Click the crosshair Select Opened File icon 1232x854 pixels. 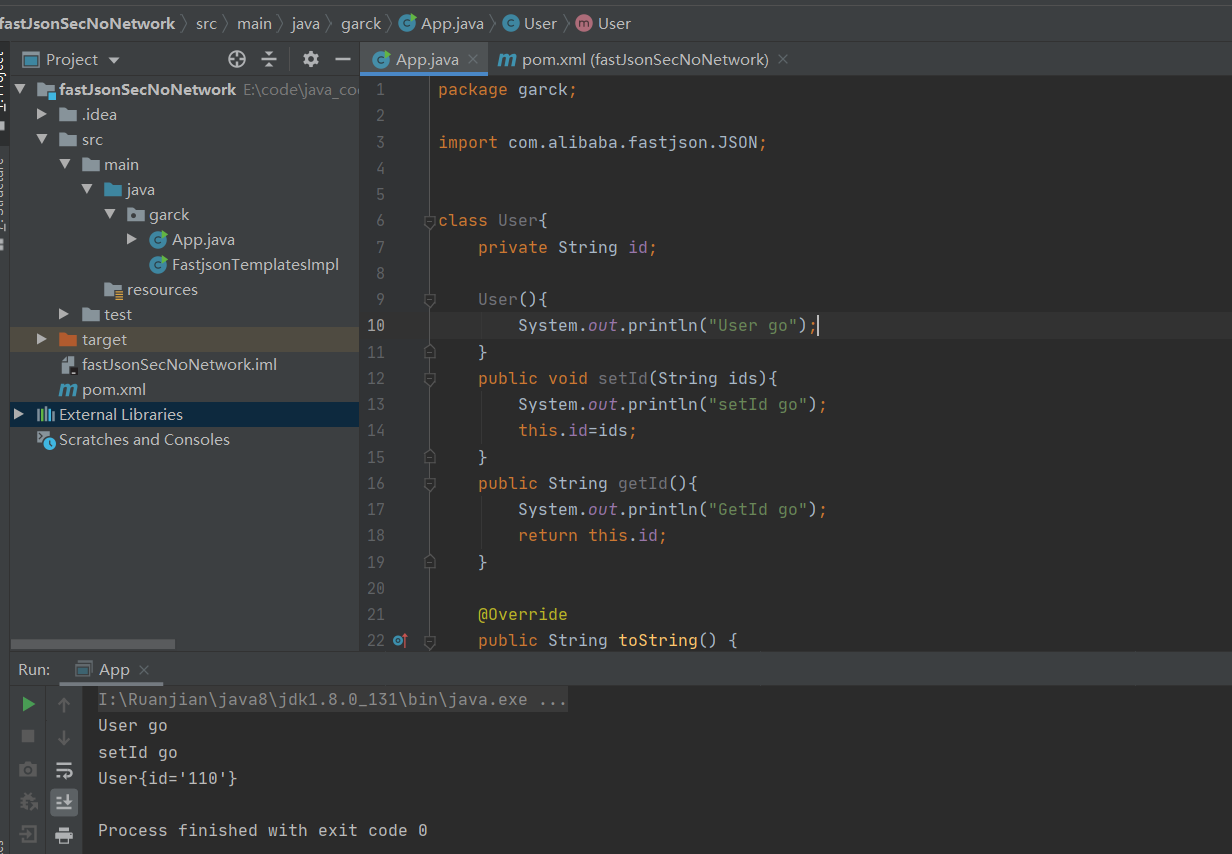[x=237, y=59]
